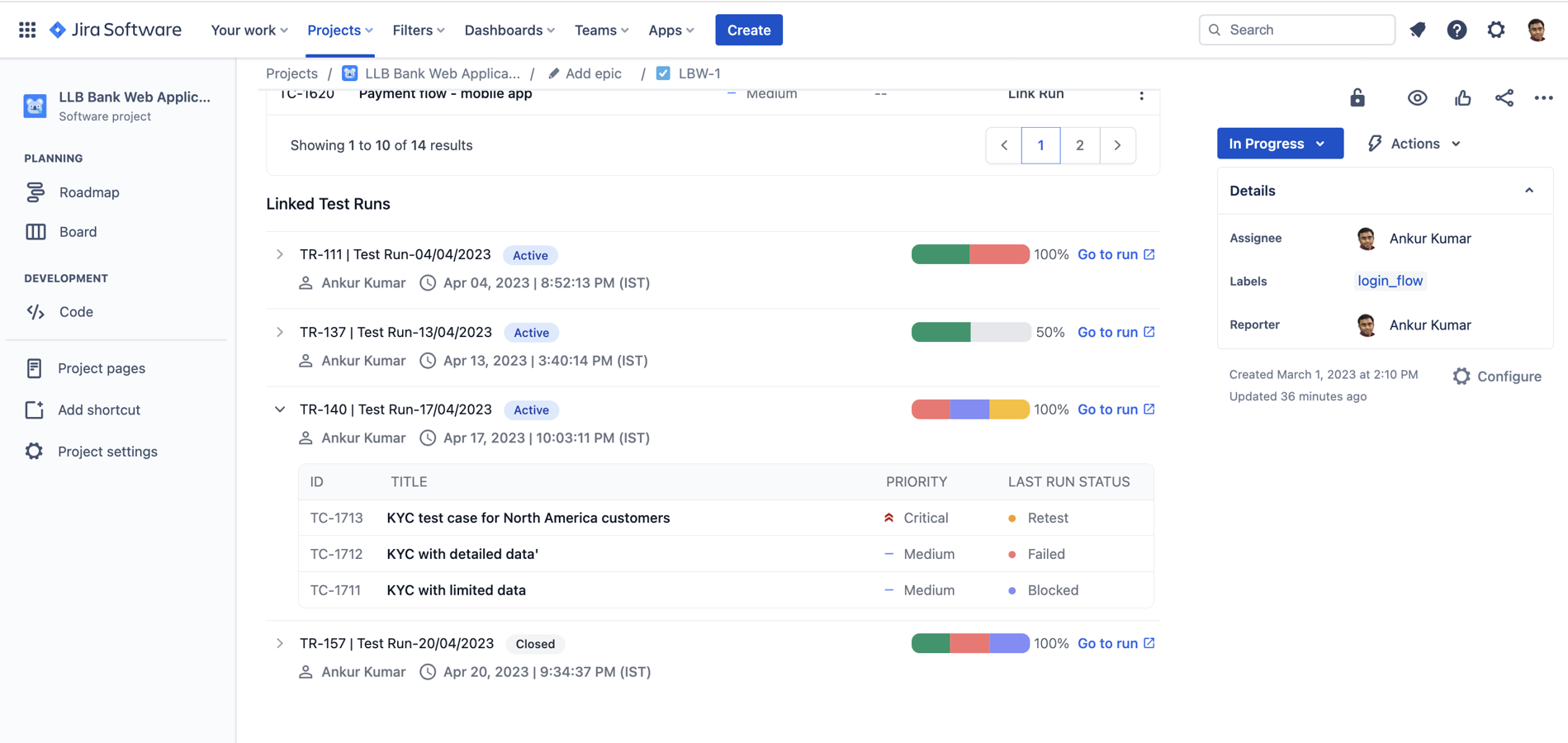The width and height of the screenshot is (1568, 743).
Task: Click the assignee Ankur Kumar field
Action: [x=1413, y=239]
